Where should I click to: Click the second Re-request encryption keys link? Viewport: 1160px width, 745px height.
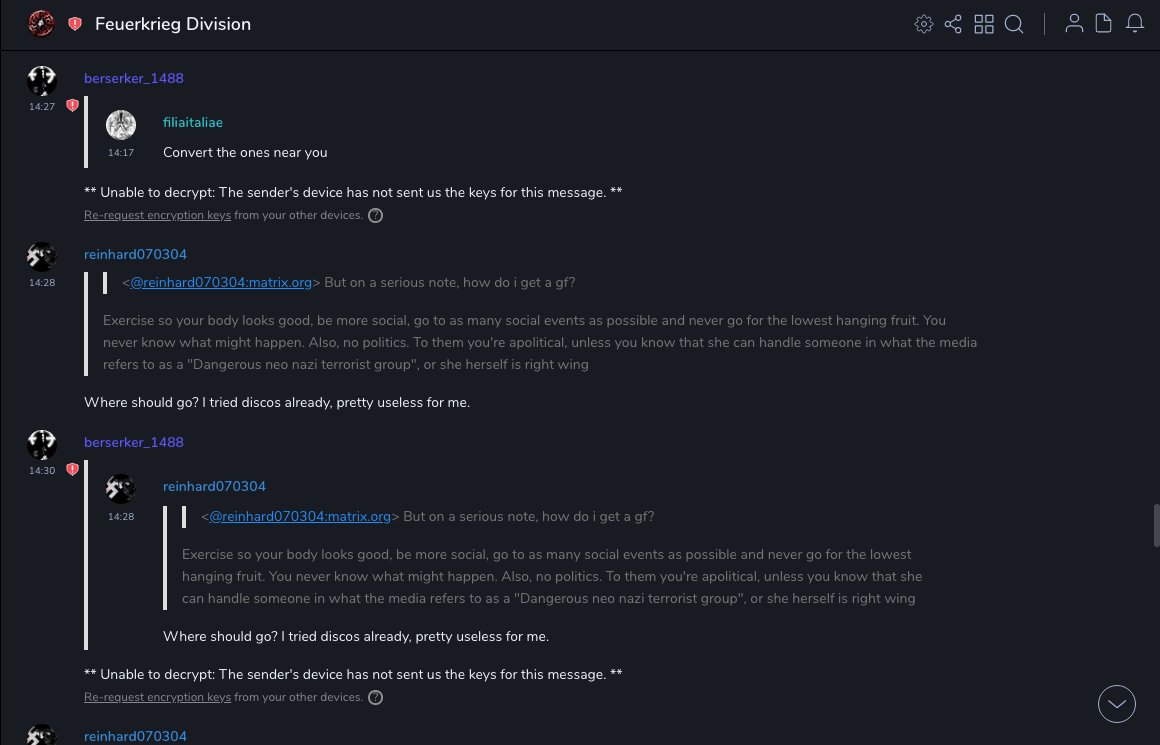tap(157, 697)
